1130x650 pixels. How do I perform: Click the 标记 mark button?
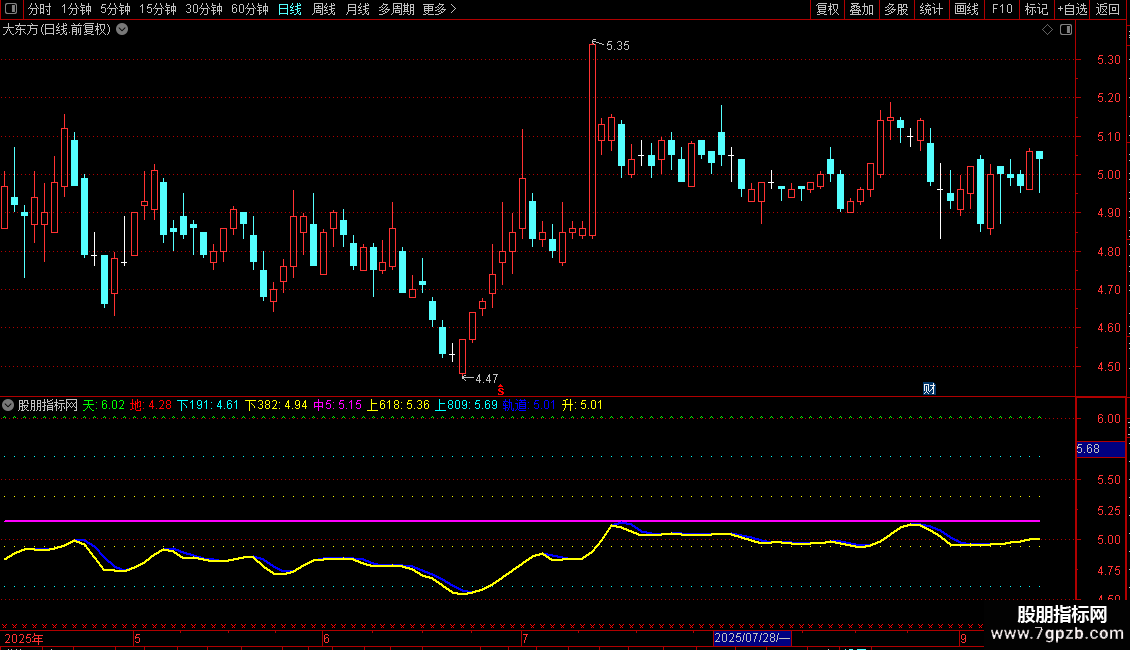tap(1036, 9)
